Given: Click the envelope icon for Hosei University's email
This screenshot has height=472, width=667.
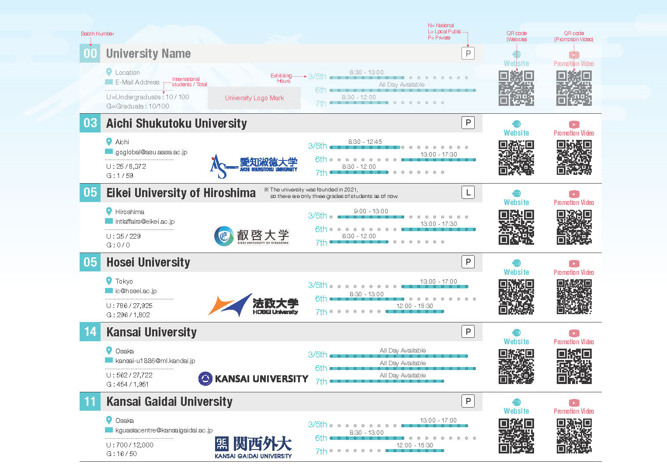Looking at the screenshot, I should click(x=109, y=291).
